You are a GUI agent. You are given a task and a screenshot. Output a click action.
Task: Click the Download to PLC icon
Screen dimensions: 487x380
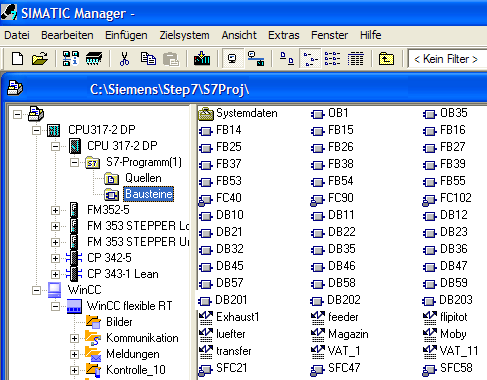tap(202, 59)
